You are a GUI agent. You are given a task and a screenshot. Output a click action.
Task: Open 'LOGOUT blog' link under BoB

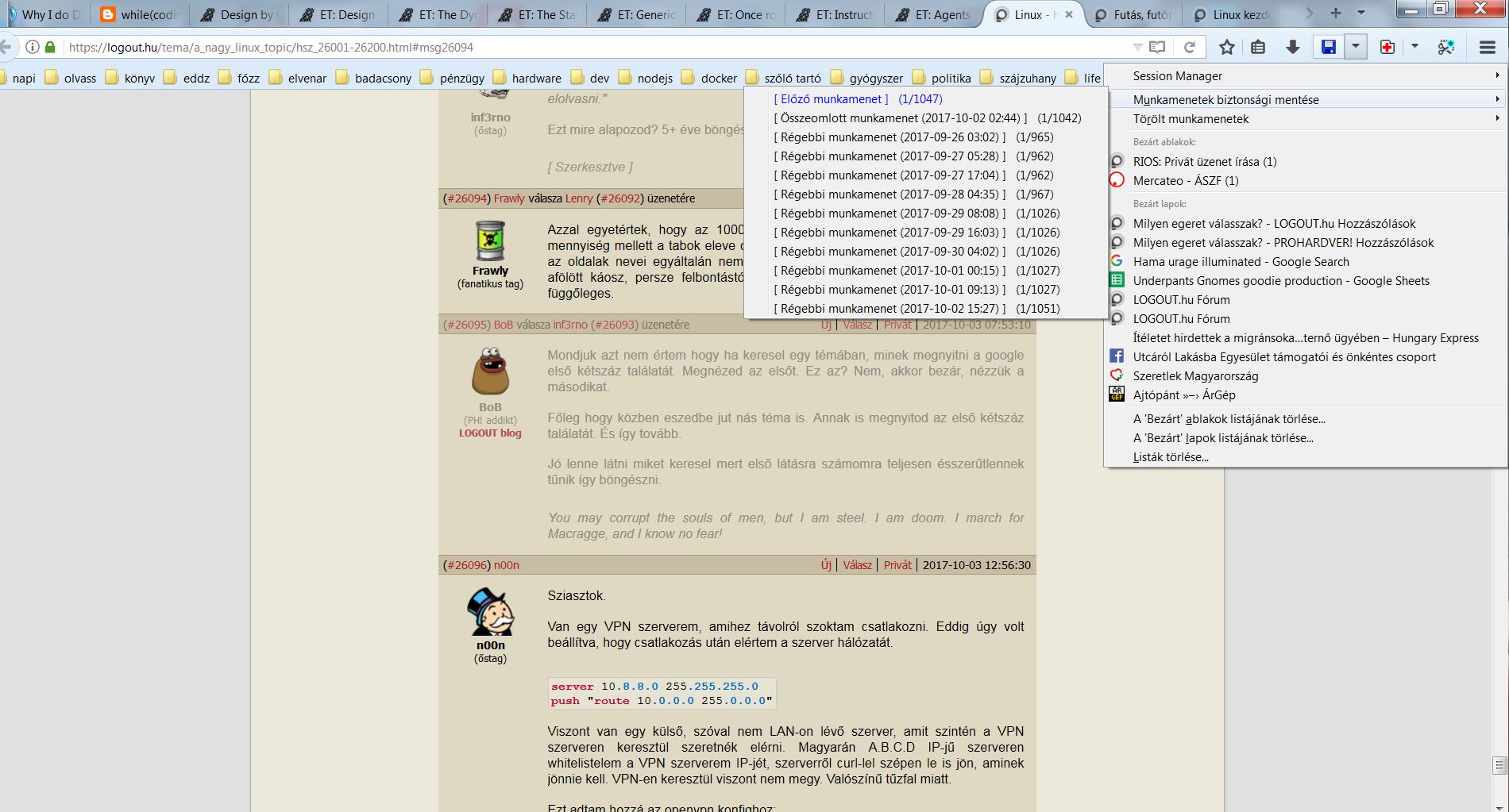[x=490, y=433]
